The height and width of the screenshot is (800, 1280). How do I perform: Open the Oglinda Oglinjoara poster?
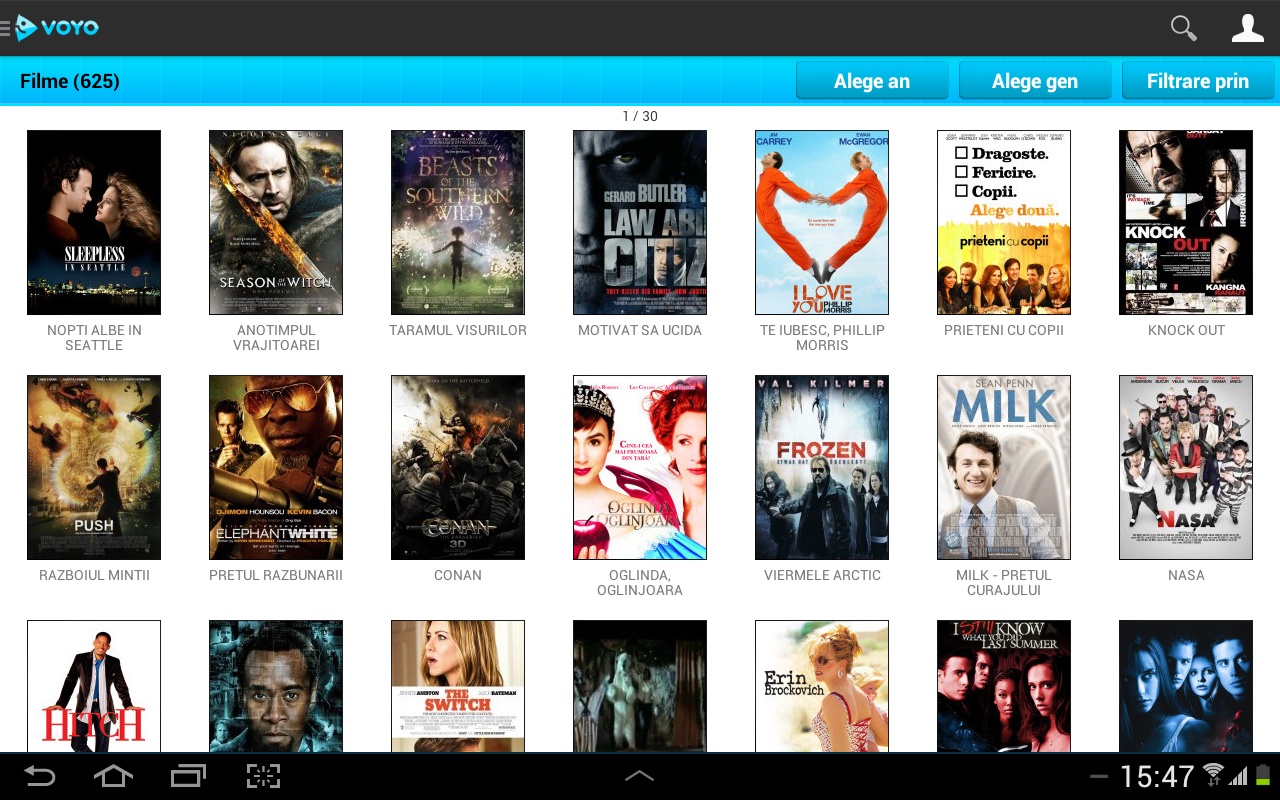[640, 467]
